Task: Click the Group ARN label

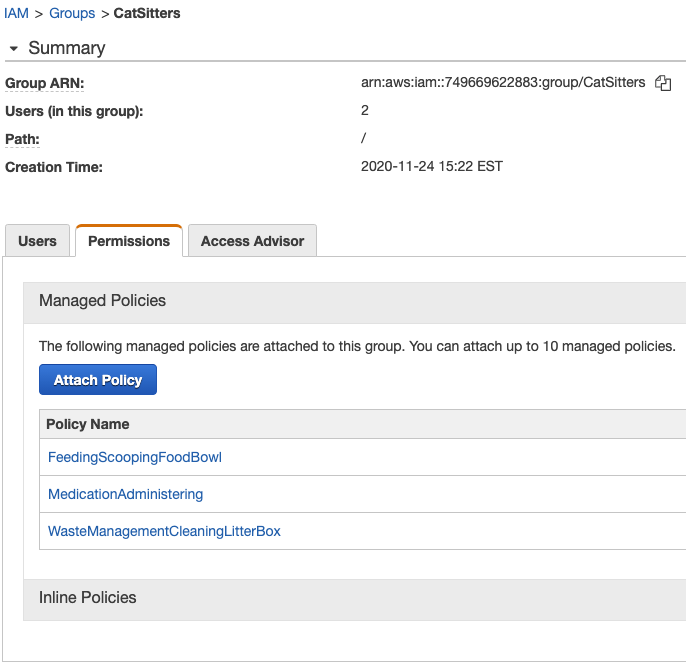Action: click(x=45, y=83)
